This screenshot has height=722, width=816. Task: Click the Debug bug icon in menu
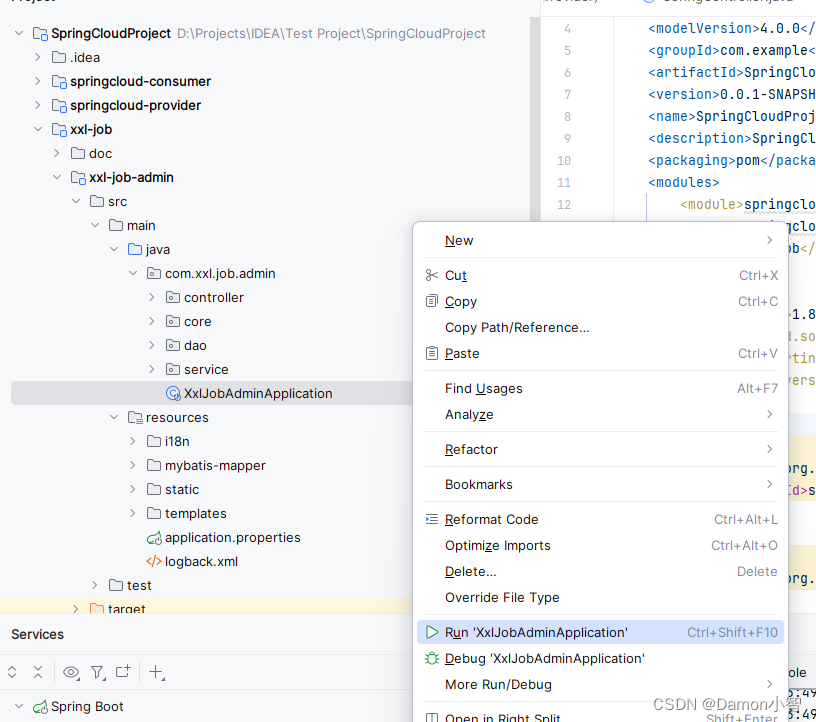pyautogui.click(x=431, y=659)
